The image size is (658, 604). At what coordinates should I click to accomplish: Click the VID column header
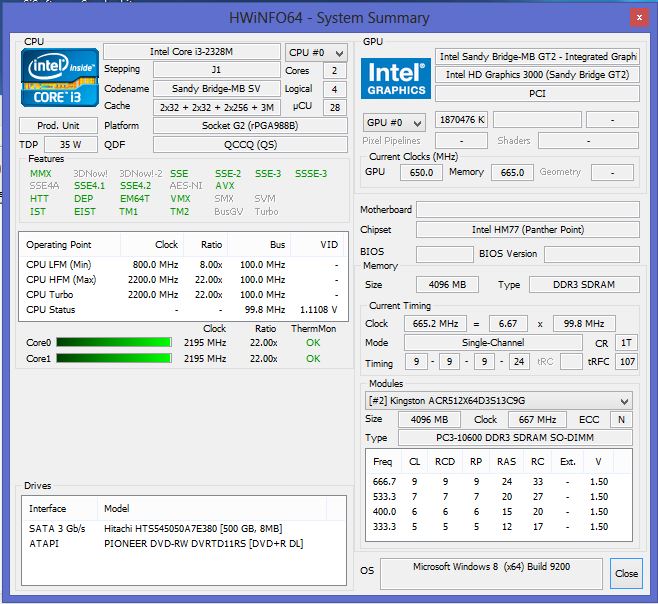click(x=317, y=245)
